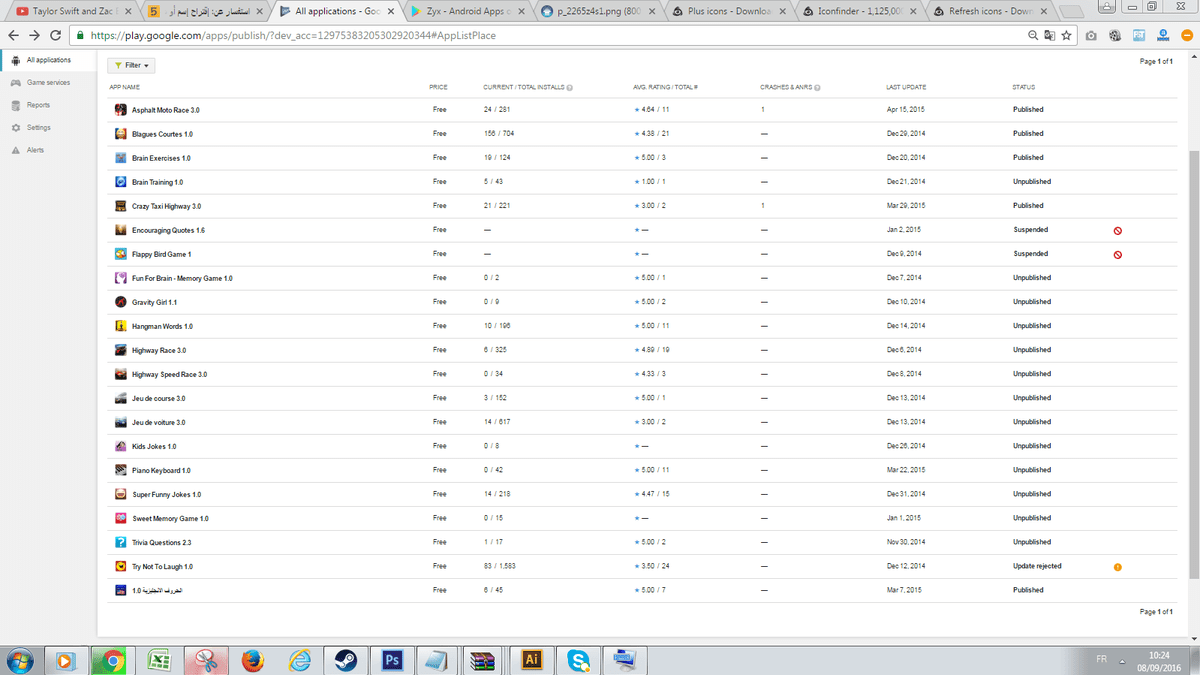Click the camera screenshot extension icon
Screen dimensions: 1200x675
click(x=1091, y=35)
